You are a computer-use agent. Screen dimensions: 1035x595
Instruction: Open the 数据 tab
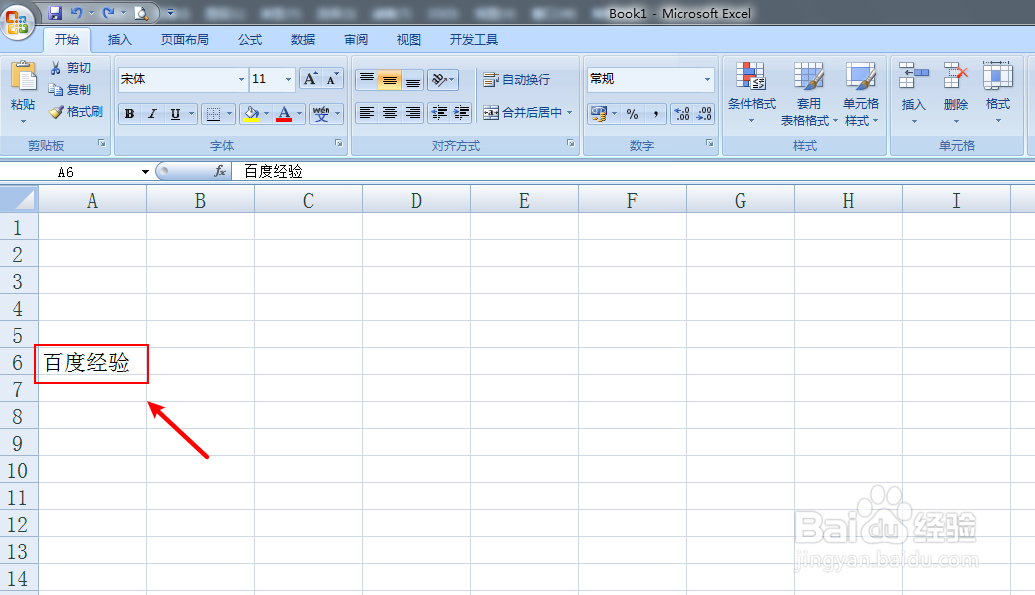point(303,40)
